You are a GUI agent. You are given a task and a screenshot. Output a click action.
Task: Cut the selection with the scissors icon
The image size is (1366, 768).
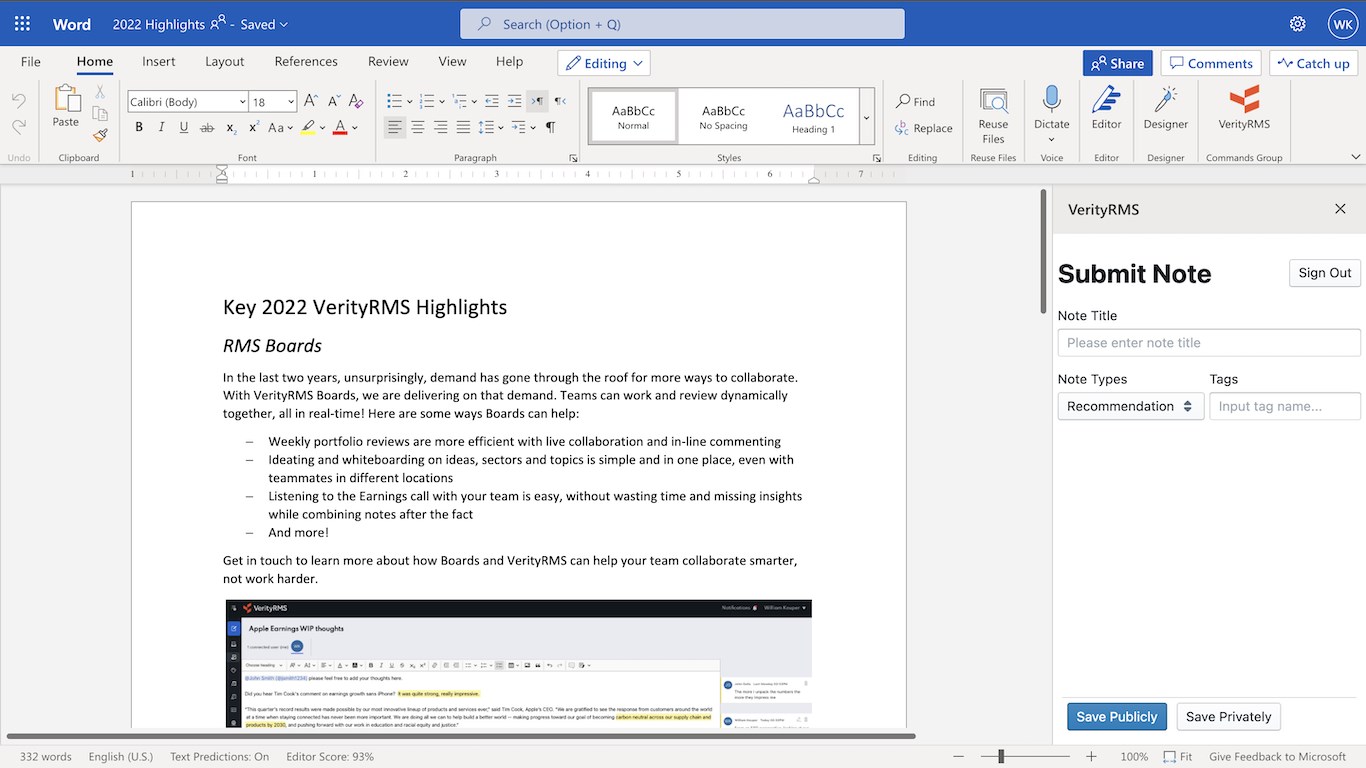[100, 92]
